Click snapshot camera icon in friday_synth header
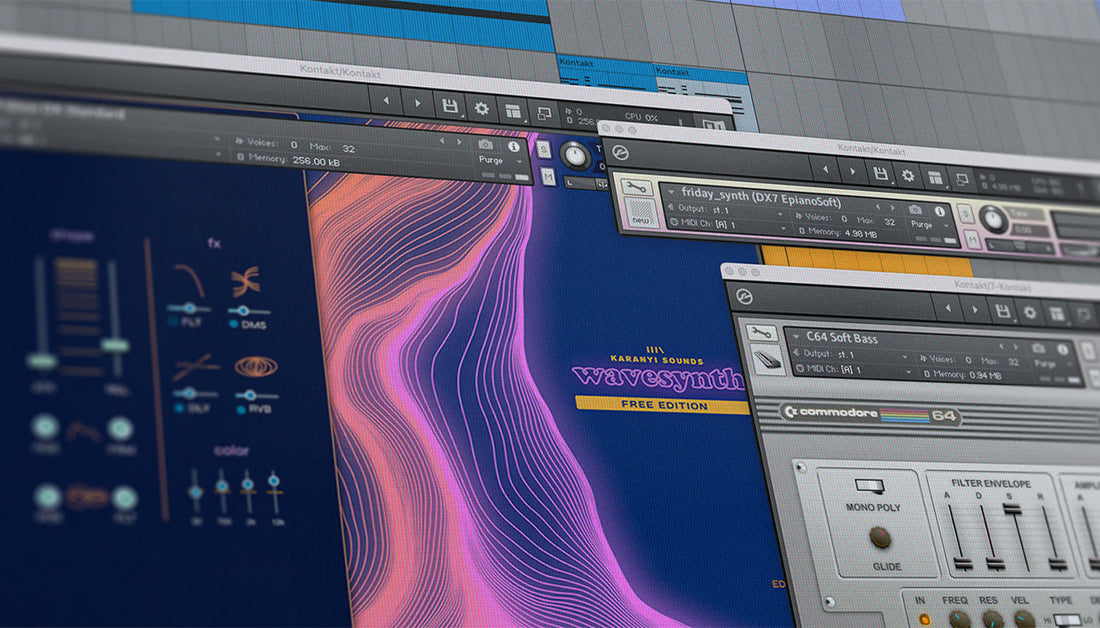The width and height of the screenshot is (1100, 628). click(915, 209)
